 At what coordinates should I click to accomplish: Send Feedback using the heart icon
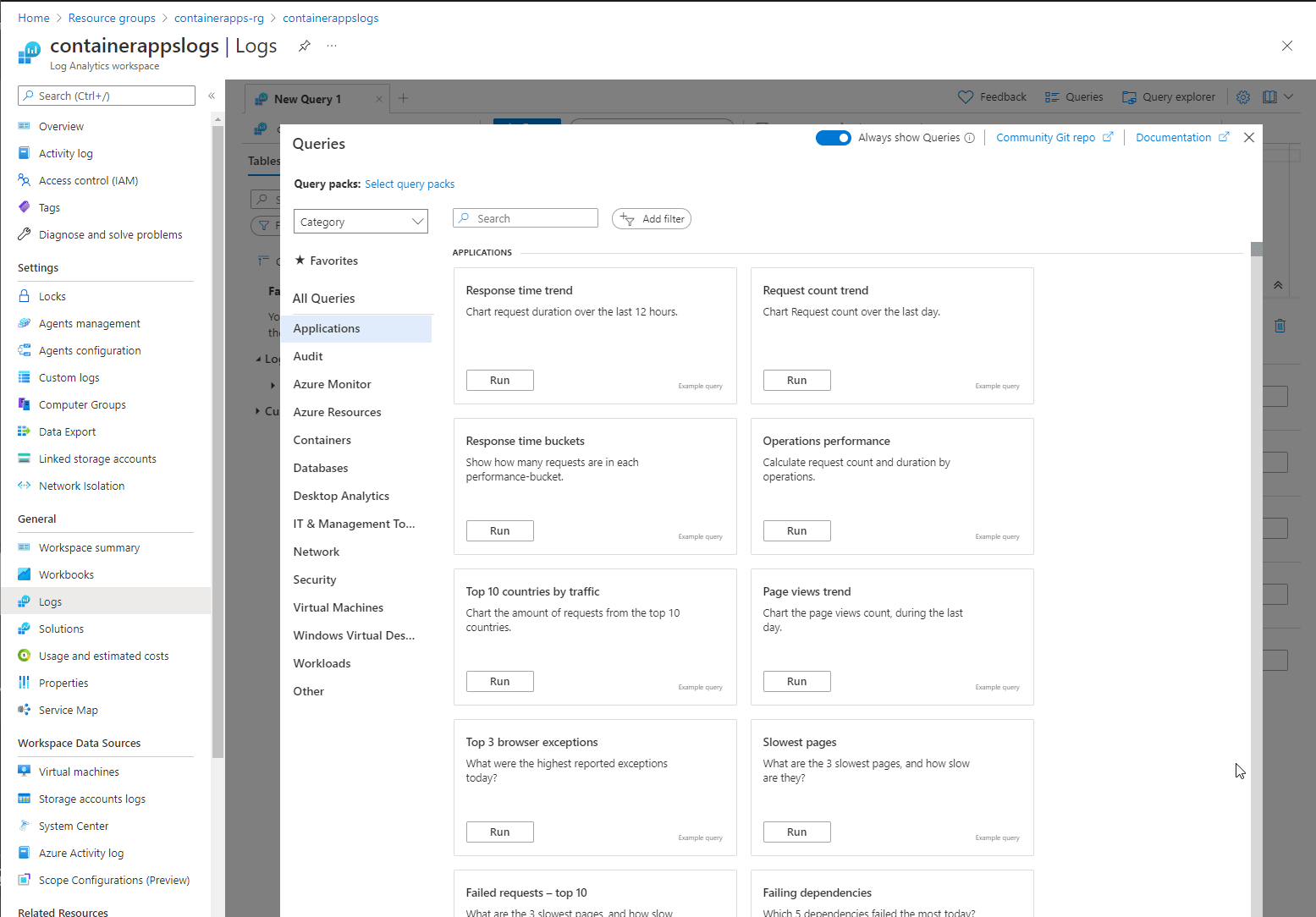pyautogui.click(x=992, y=96)
